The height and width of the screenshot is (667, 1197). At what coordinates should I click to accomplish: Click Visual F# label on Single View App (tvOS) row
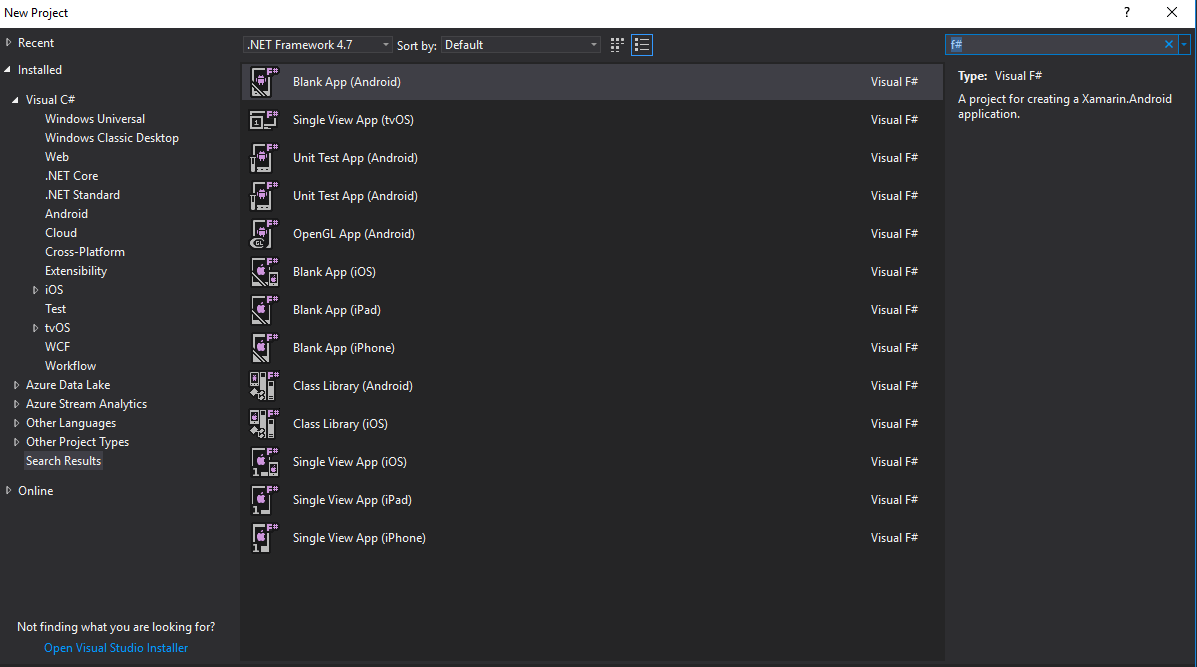894,120
